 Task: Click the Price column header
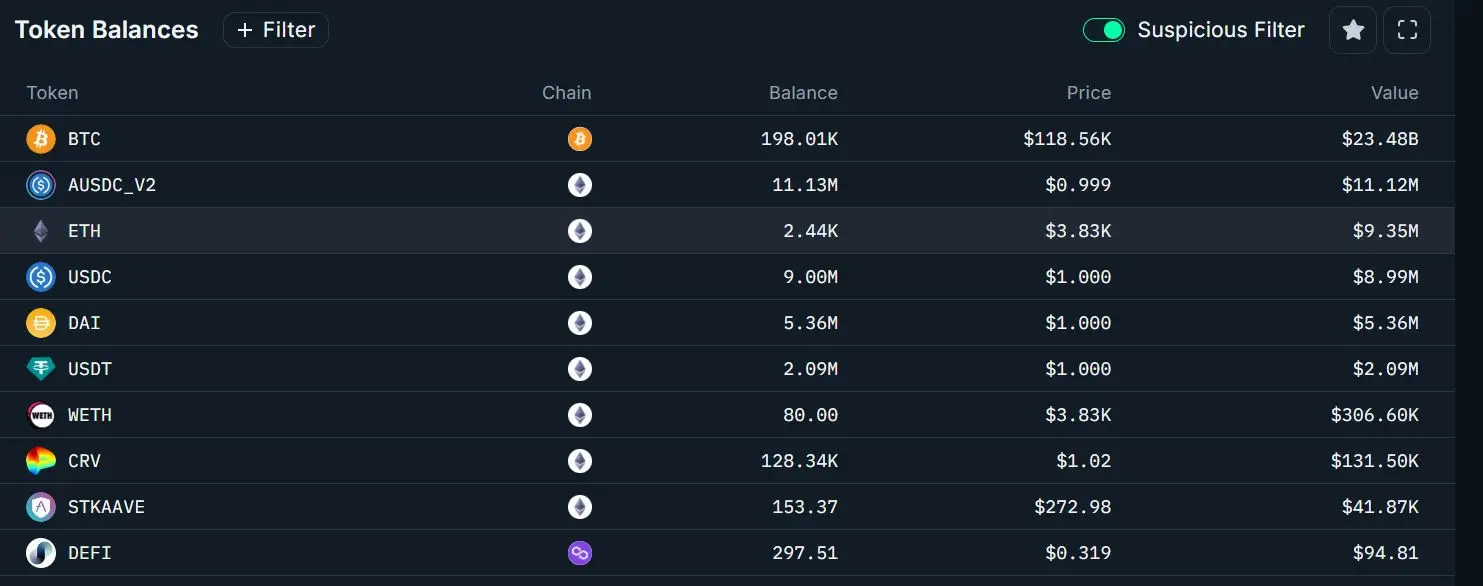(1089, 93)
